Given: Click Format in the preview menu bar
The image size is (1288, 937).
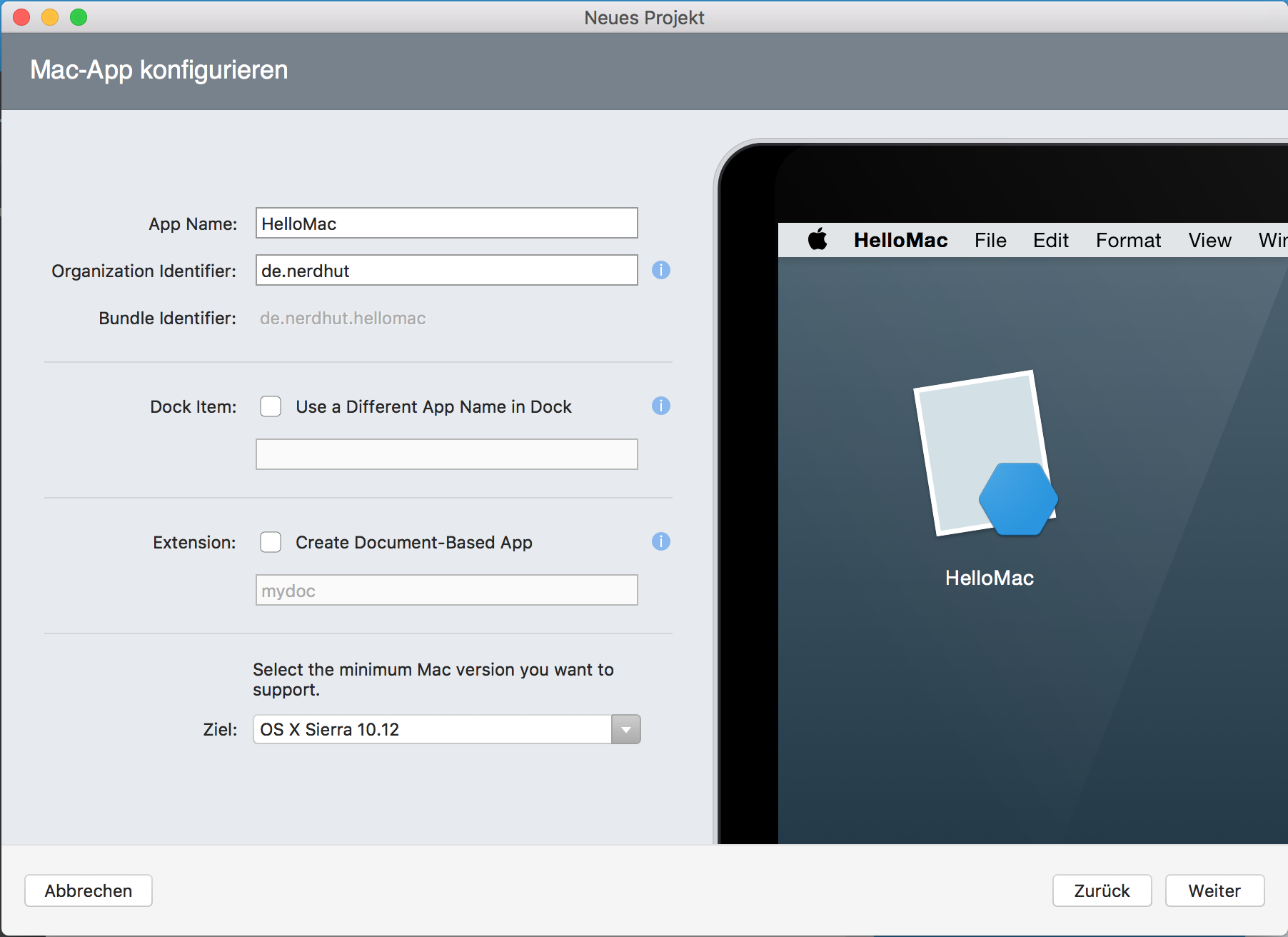Looking at the screenshot, I should click(x=1128, y=240).
